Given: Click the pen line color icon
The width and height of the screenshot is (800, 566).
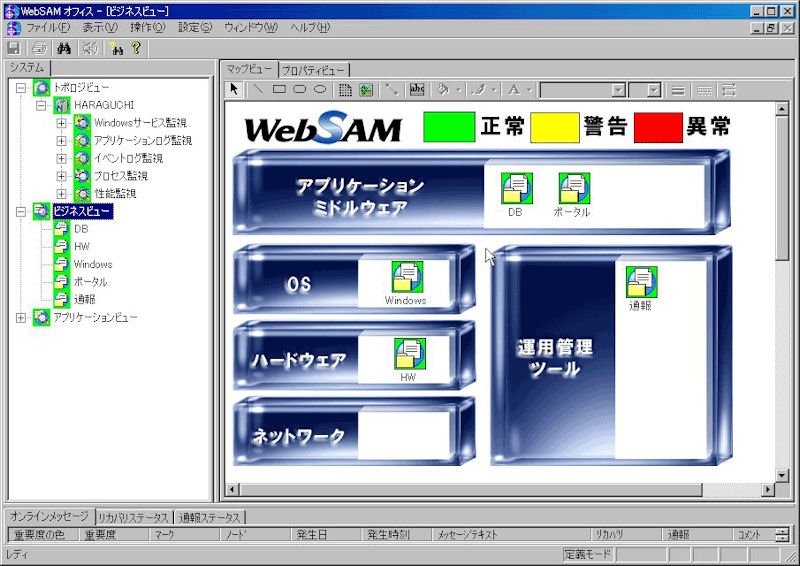Looking at the screenshot, I should pos(478,90).
